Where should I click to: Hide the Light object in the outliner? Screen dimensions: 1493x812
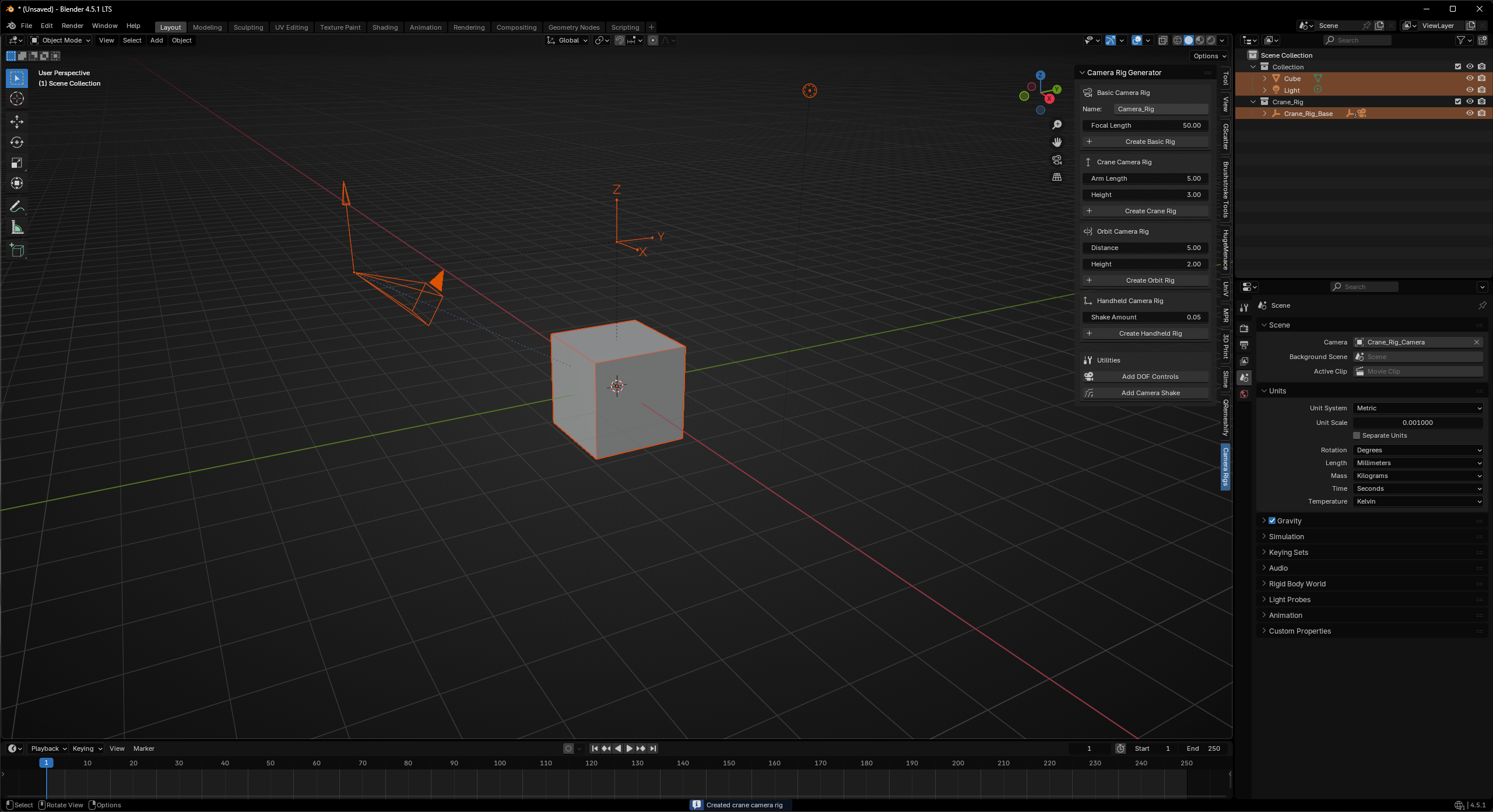click(x=1470, y=90)
